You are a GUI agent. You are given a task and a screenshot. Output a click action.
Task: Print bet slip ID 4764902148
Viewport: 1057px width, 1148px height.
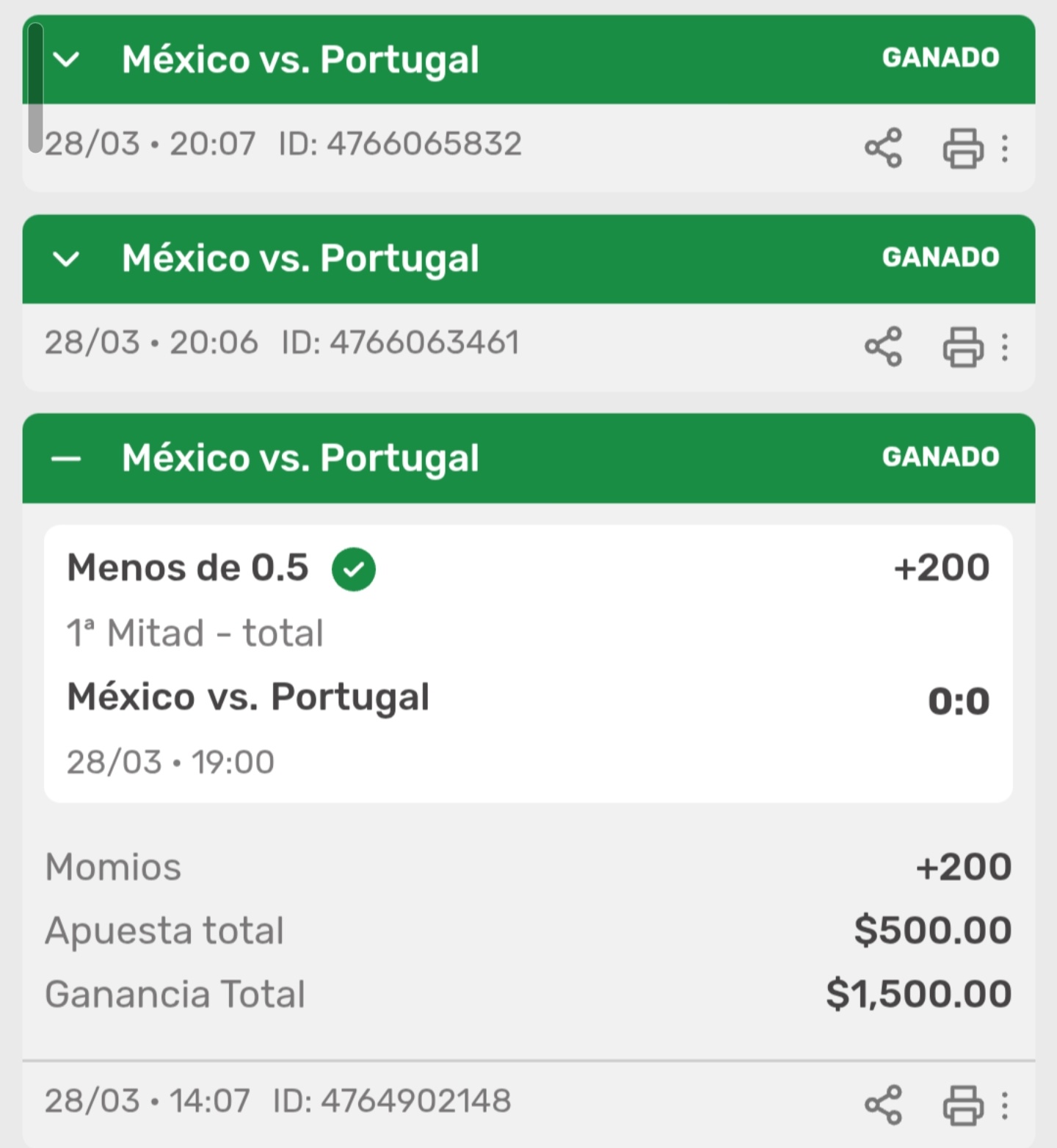(962, 1104)
